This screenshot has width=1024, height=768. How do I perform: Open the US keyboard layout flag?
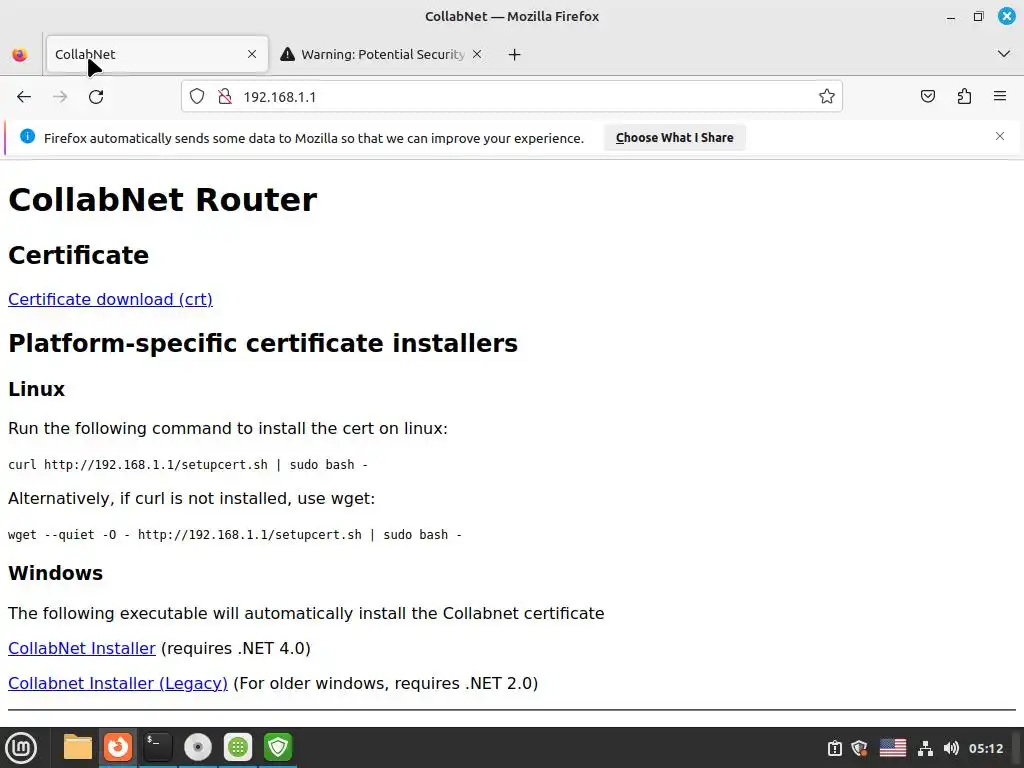893,748
